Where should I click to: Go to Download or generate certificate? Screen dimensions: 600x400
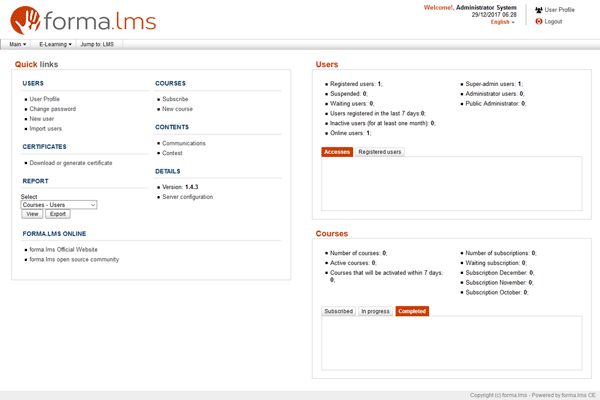[70, 162]
